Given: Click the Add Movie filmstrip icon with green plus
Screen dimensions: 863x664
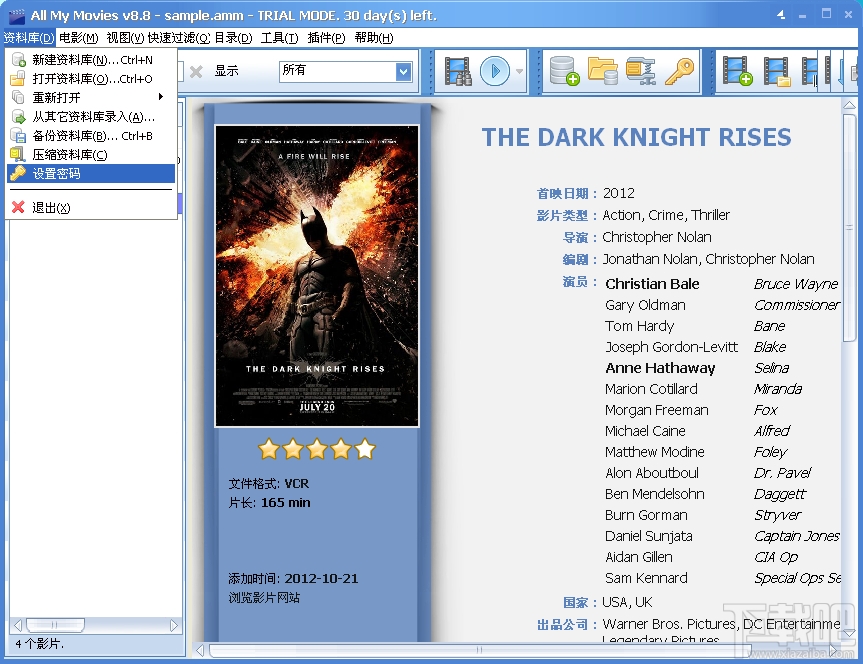Looking at the screenshot, I should point(735,71).
